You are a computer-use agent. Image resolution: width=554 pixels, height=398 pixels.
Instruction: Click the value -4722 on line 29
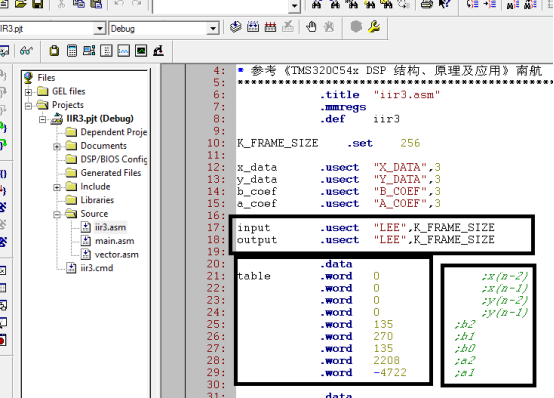tap(390, 372)
